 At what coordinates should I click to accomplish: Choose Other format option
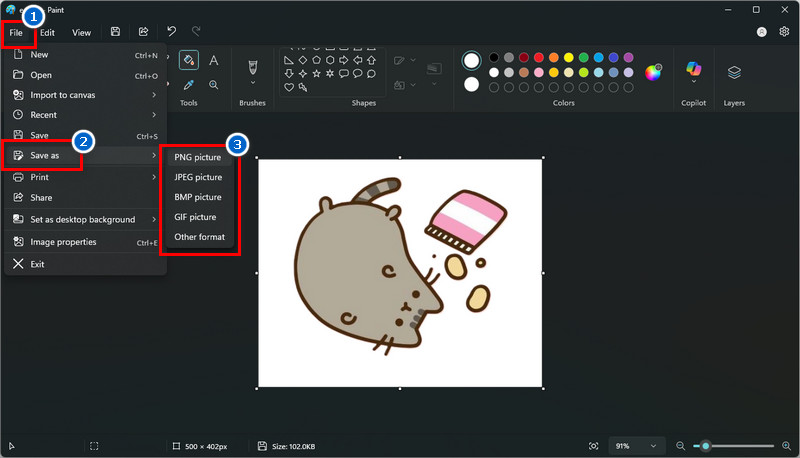click(199, 237)
